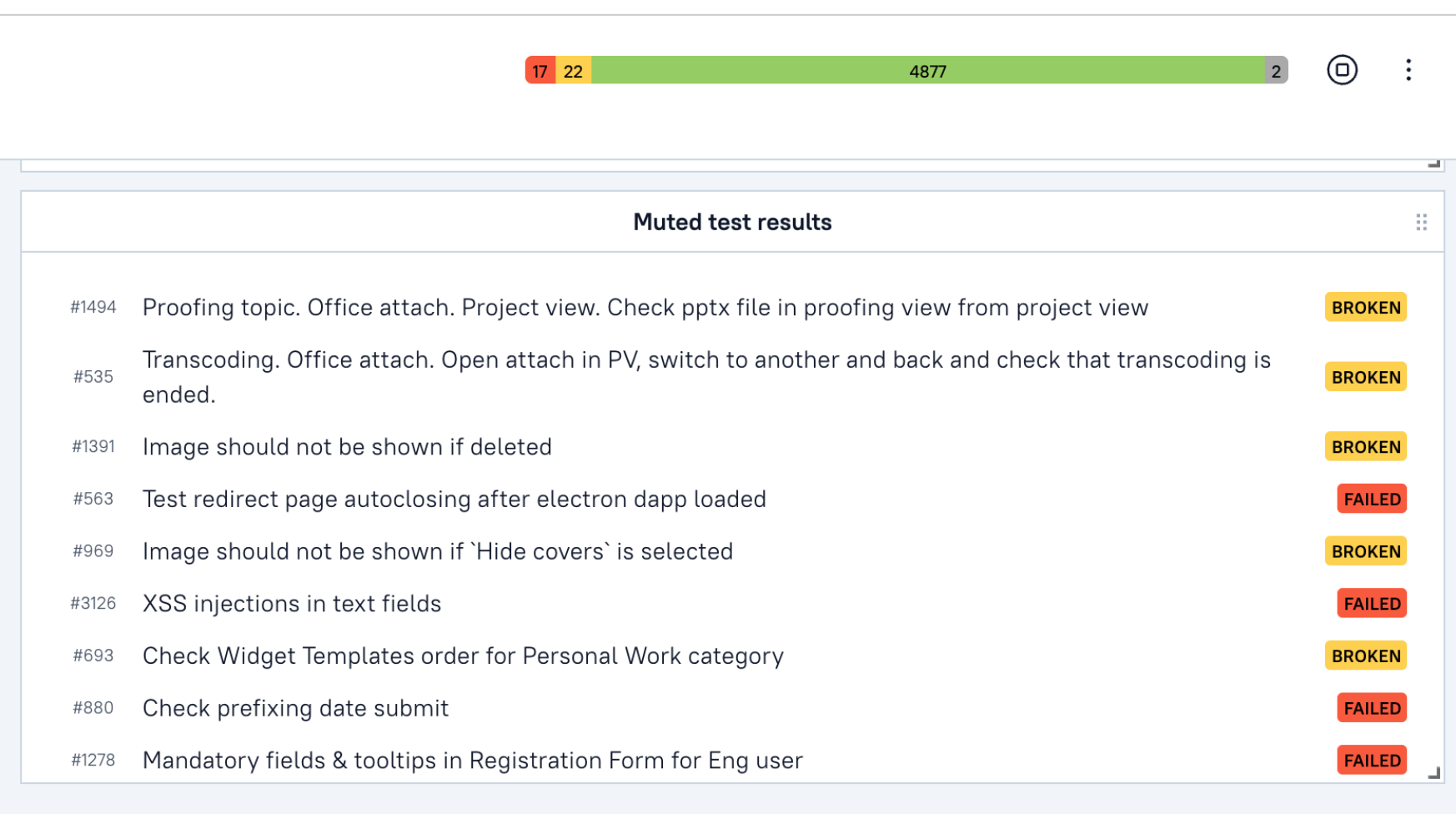Grab the Muted test results widget drag handle

(1421, 221)
